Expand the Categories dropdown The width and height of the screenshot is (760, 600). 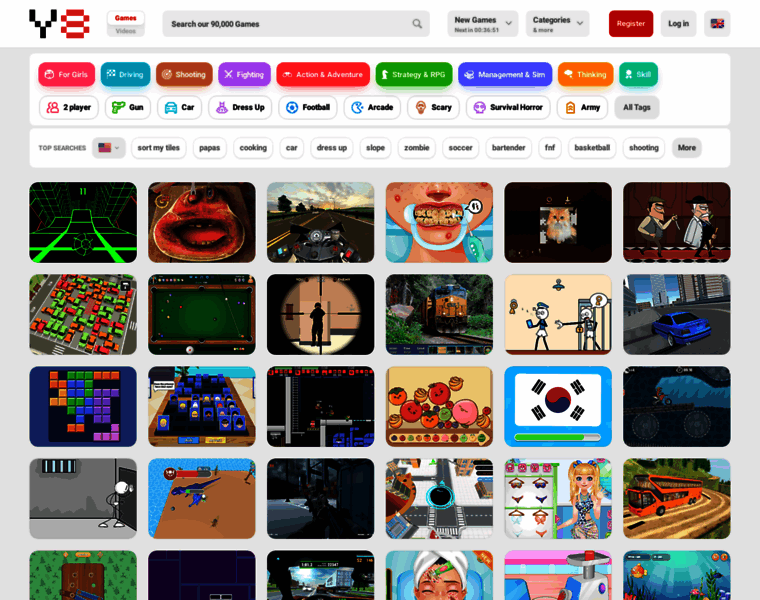pos(557,24)
